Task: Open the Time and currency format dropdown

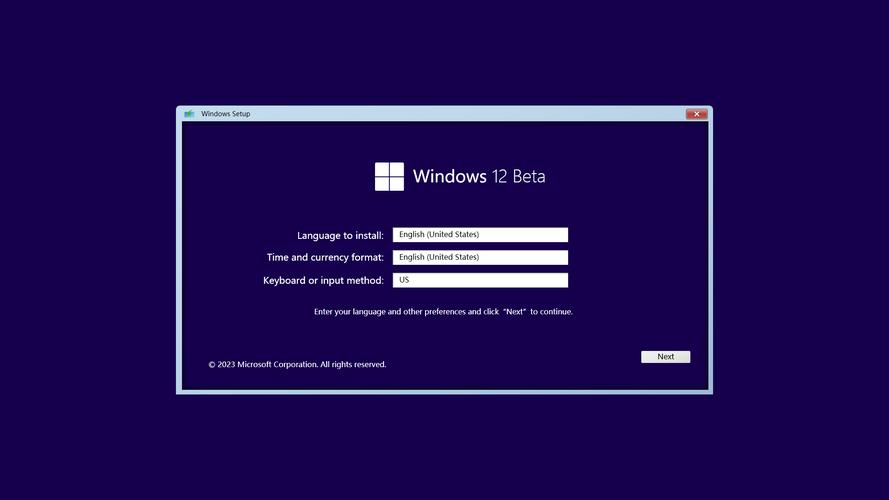Action: click(x=480, y=257)
